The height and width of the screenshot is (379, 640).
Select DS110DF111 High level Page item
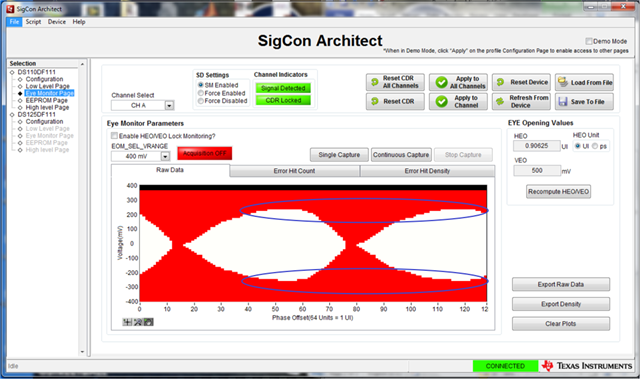click(47, 107)
